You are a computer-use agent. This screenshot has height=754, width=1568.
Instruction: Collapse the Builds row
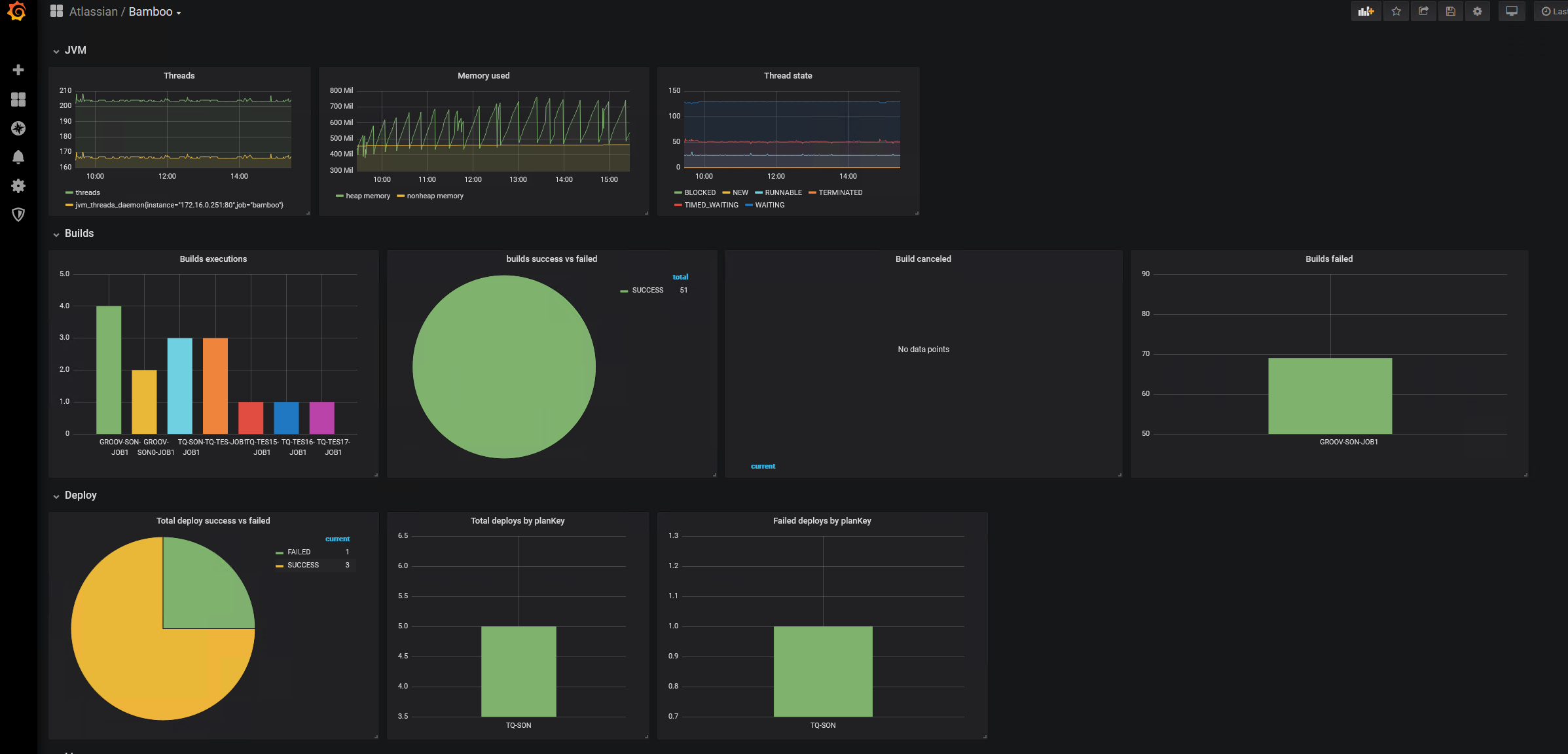click(79, 234)
